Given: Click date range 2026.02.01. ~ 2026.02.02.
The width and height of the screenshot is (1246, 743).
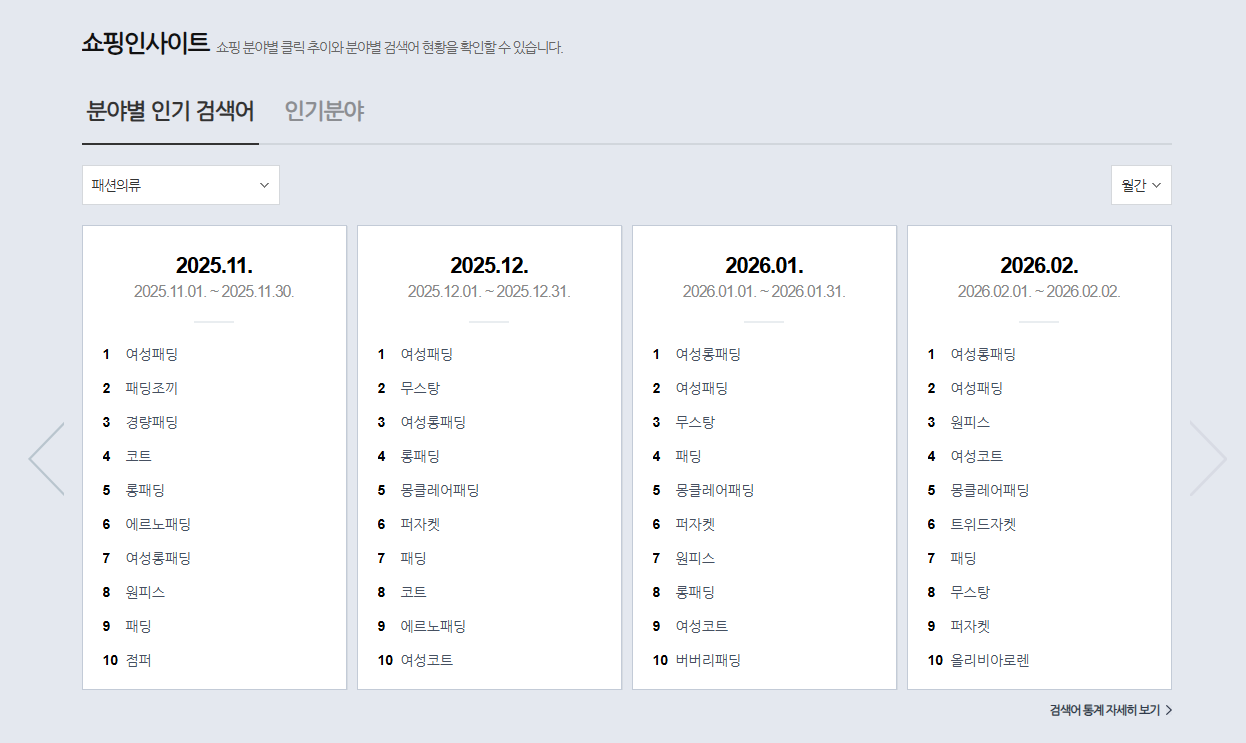Looking at the screenshot, I should point(1039,292).
